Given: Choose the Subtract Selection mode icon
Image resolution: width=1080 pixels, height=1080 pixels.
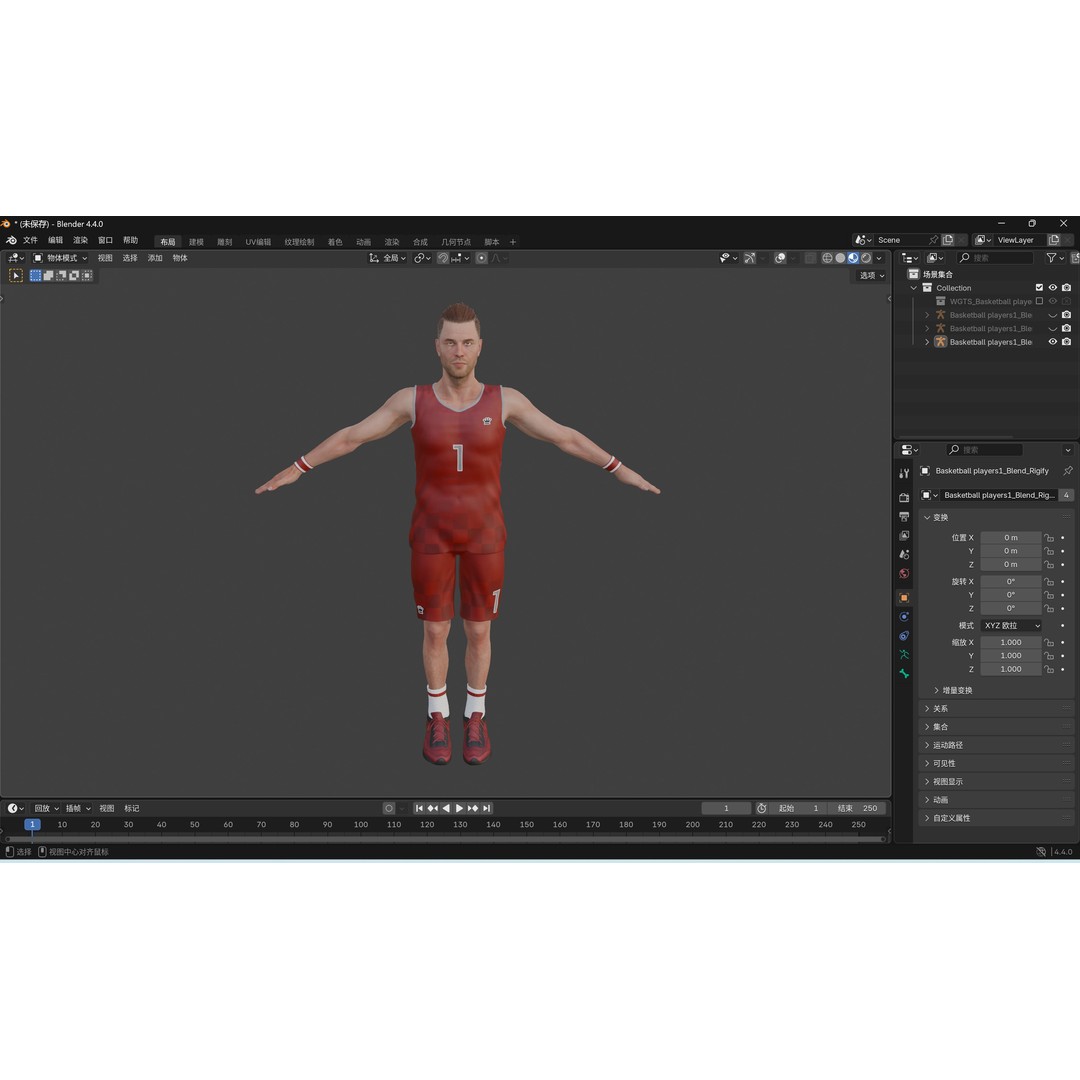Looking at the screenshot, I should [x=61, y=276].
